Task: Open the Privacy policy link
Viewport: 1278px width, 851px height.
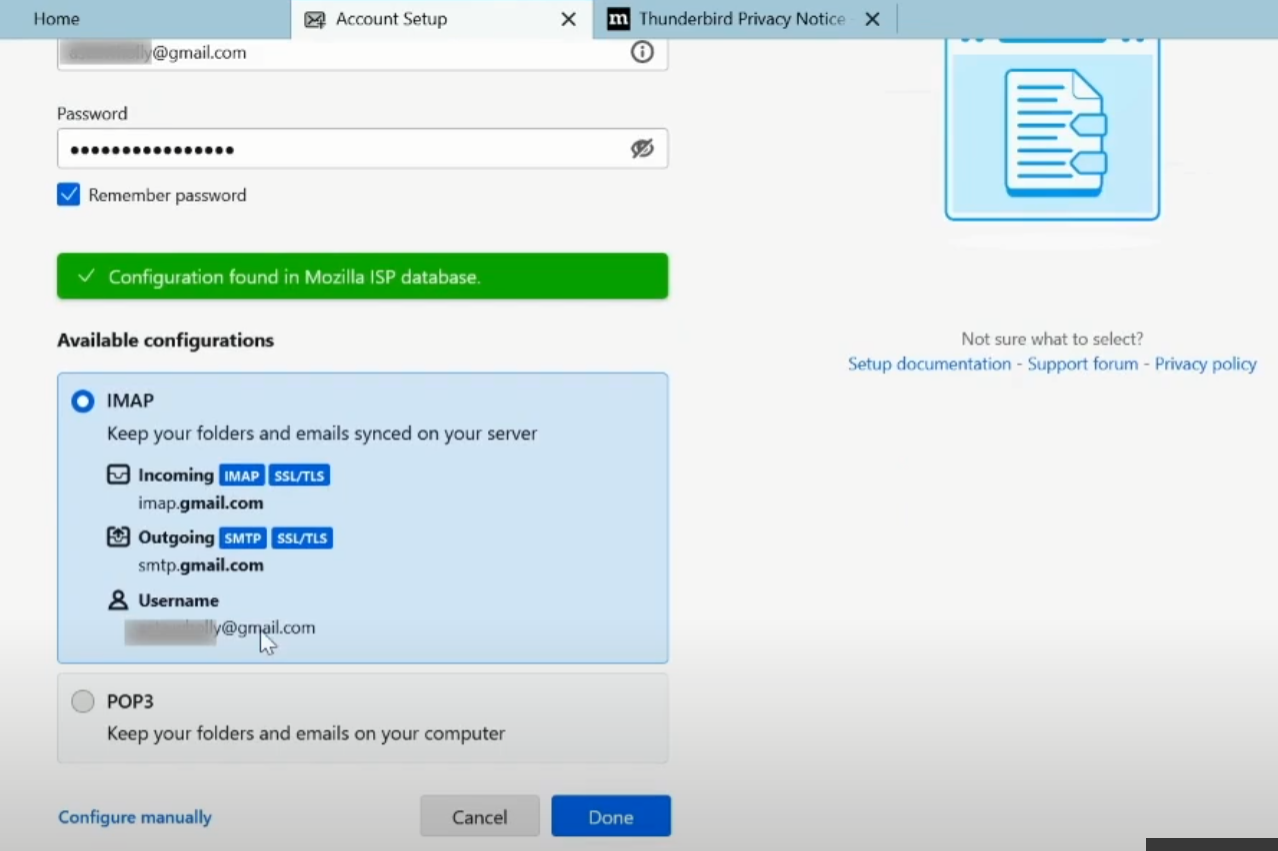Action: [1206, 364]
